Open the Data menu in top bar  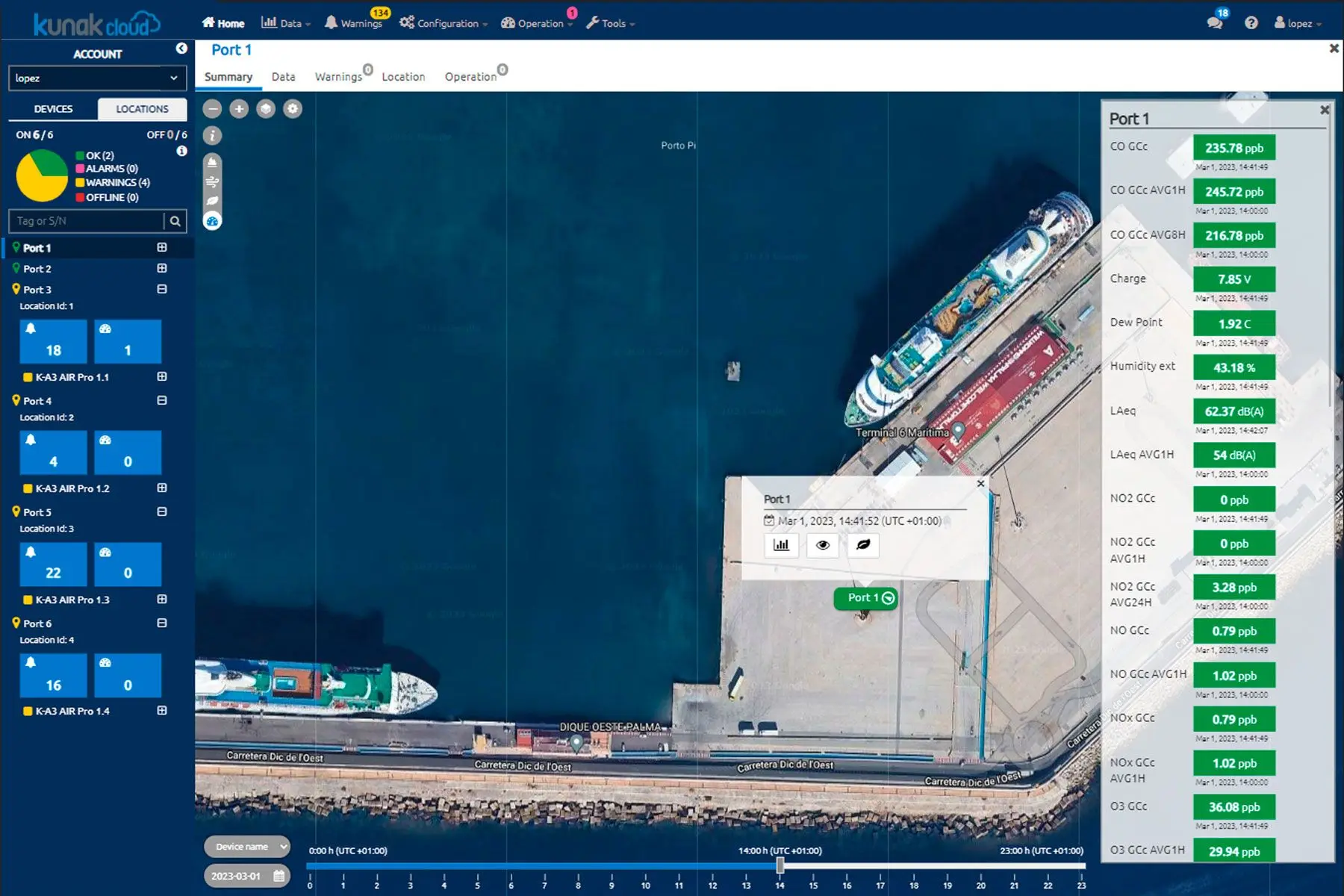tap(286, 23)
